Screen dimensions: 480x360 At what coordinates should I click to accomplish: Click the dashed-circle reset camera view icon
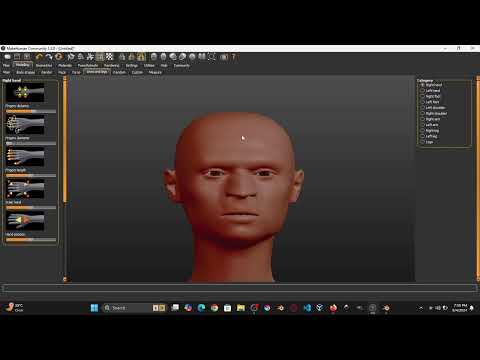pos(212,57)
